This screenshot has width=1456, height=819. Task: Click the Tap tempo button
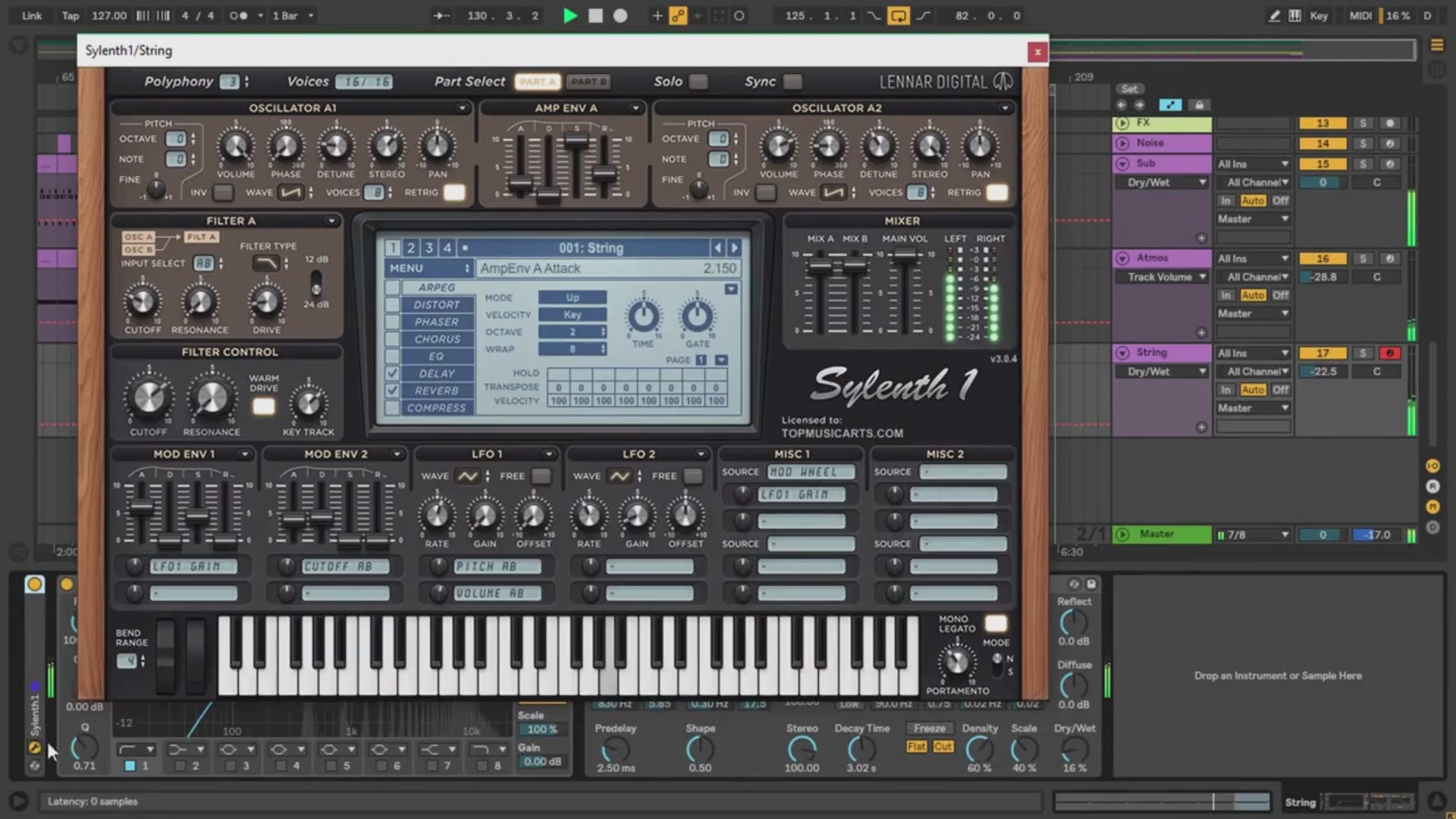(71, 15)
